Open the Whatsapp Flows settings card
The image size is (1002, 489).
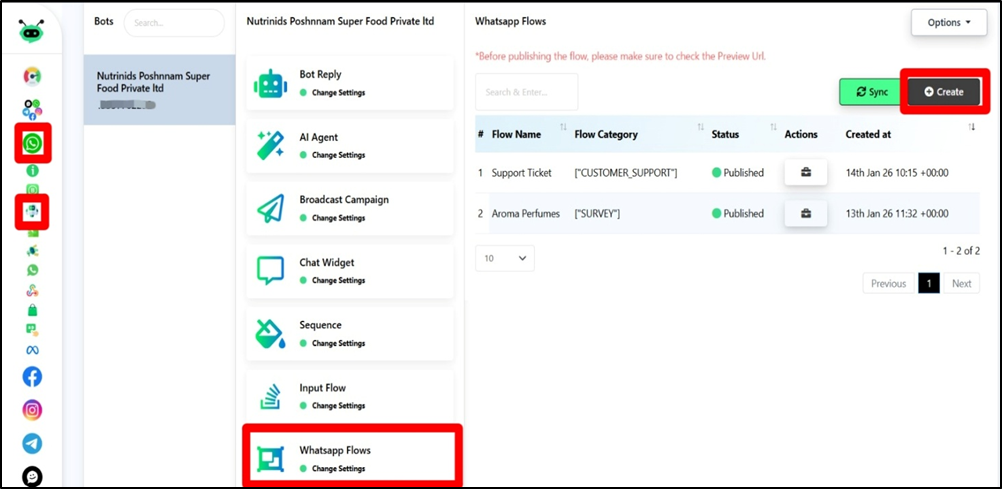[349, 458]
